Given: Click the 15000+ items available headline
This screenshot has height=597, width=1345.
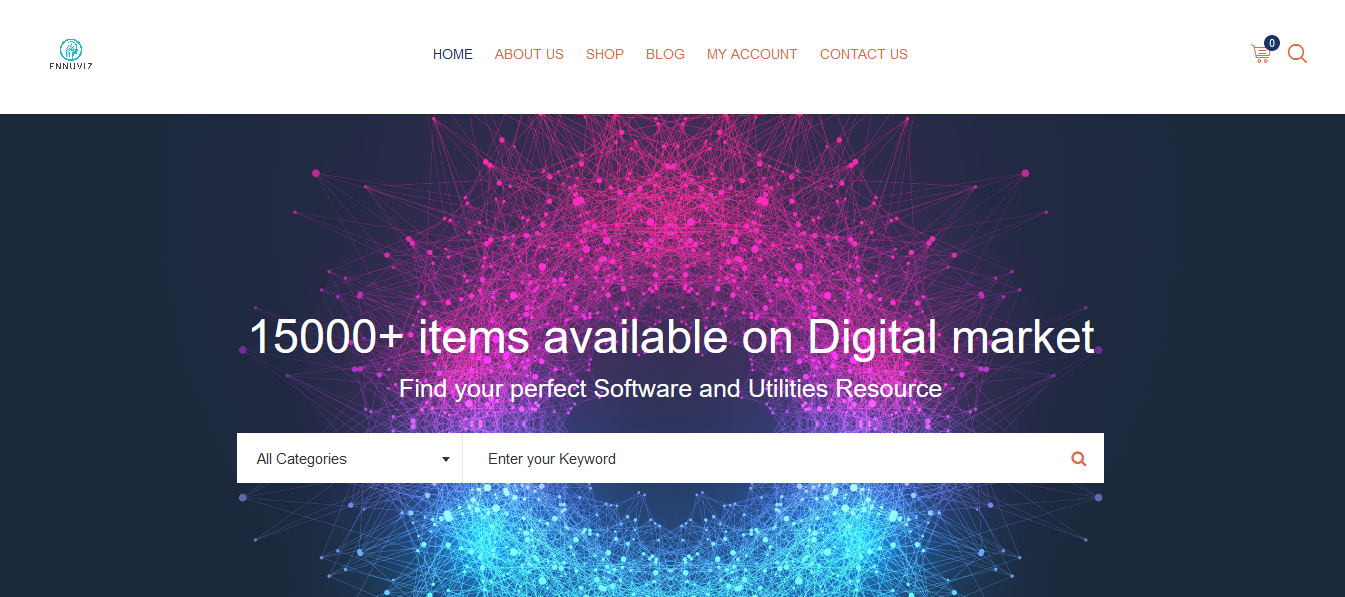Looking at the screenshot, I should click(671, 337).
